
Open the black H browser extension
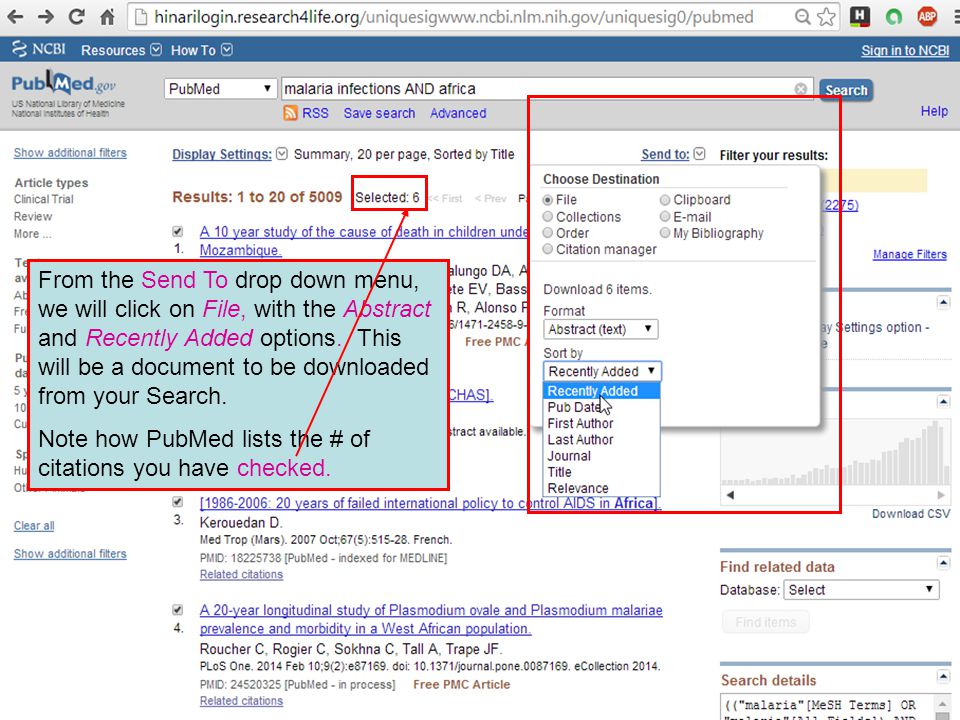860,17
